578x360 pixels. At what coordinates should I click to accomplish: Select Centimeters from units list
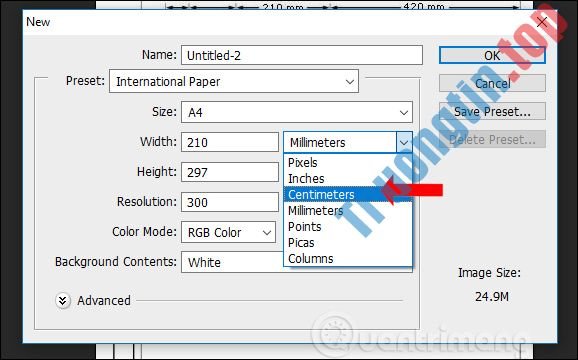[x=348, y=195]
